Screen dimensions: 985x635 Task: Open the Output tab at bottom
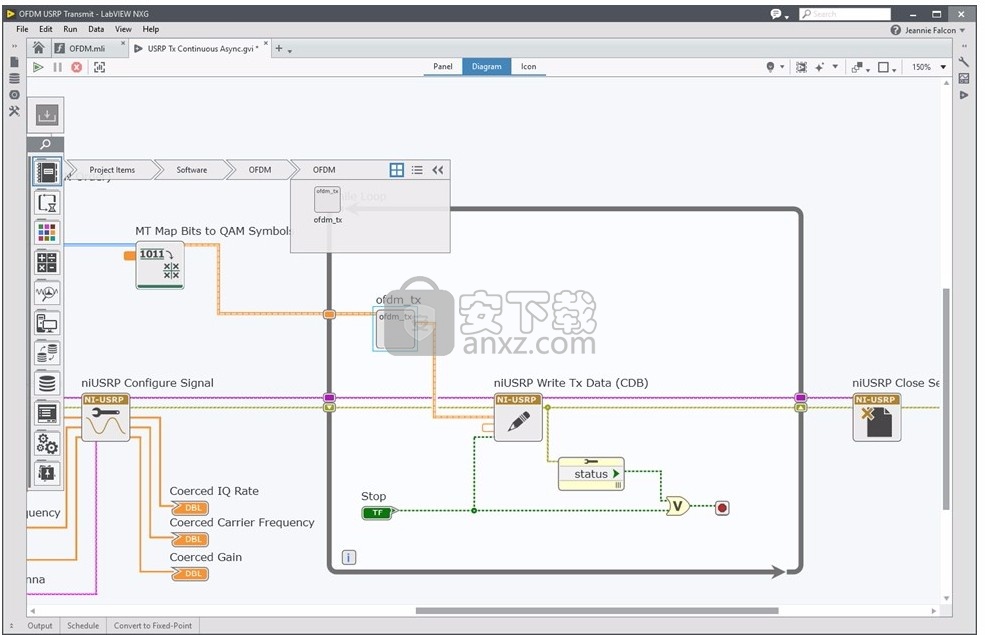pos(40,626)
